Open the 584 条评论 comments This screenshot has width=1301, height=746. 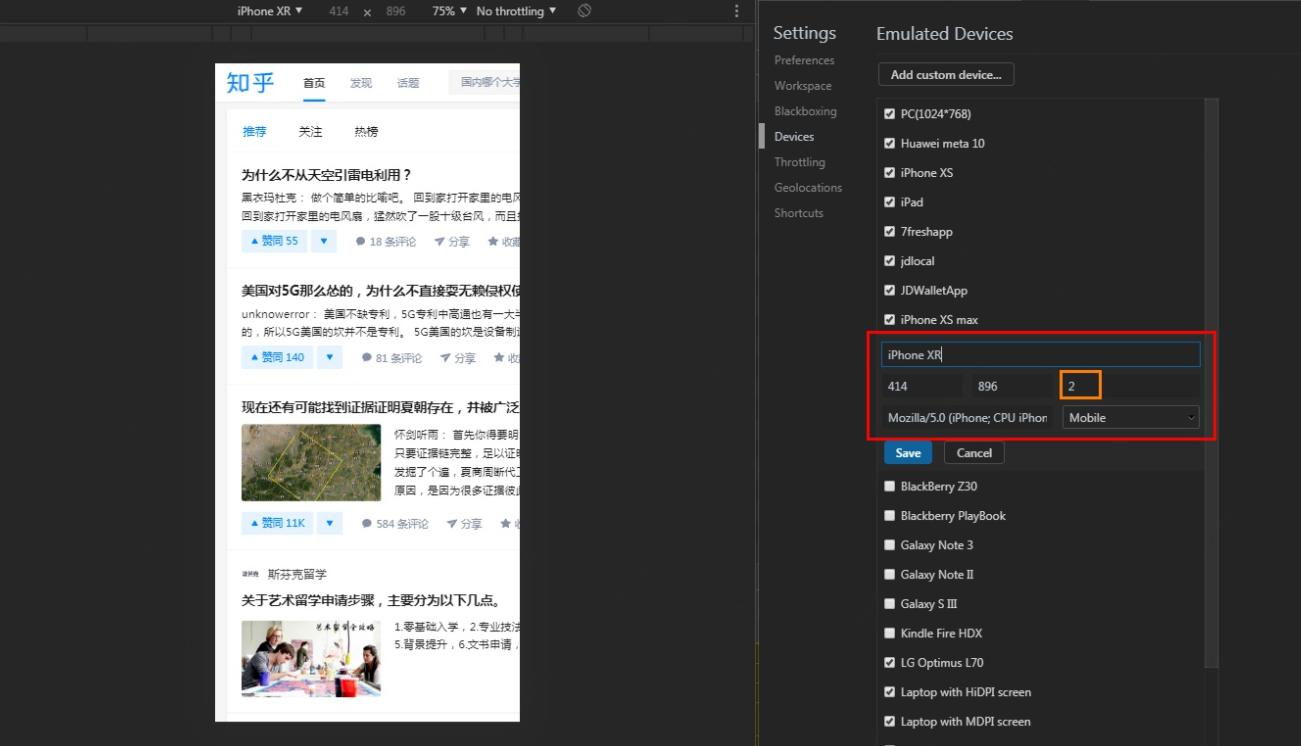[x=395, y=524]
